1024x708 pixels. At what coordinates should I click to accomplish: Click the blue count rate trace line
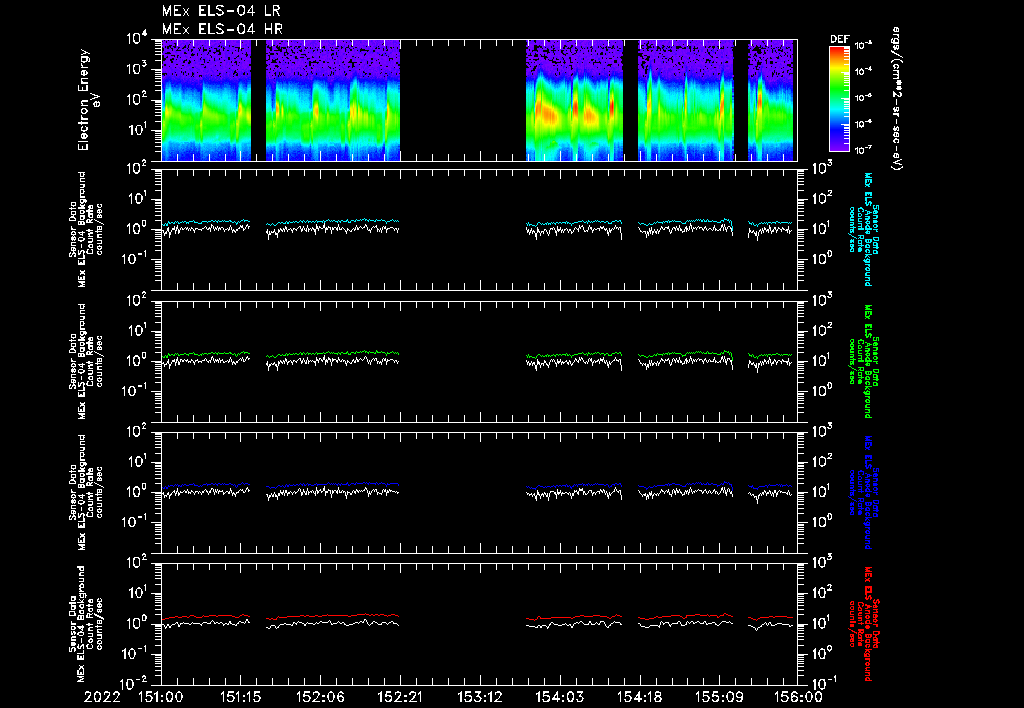(x=333, y=485)
